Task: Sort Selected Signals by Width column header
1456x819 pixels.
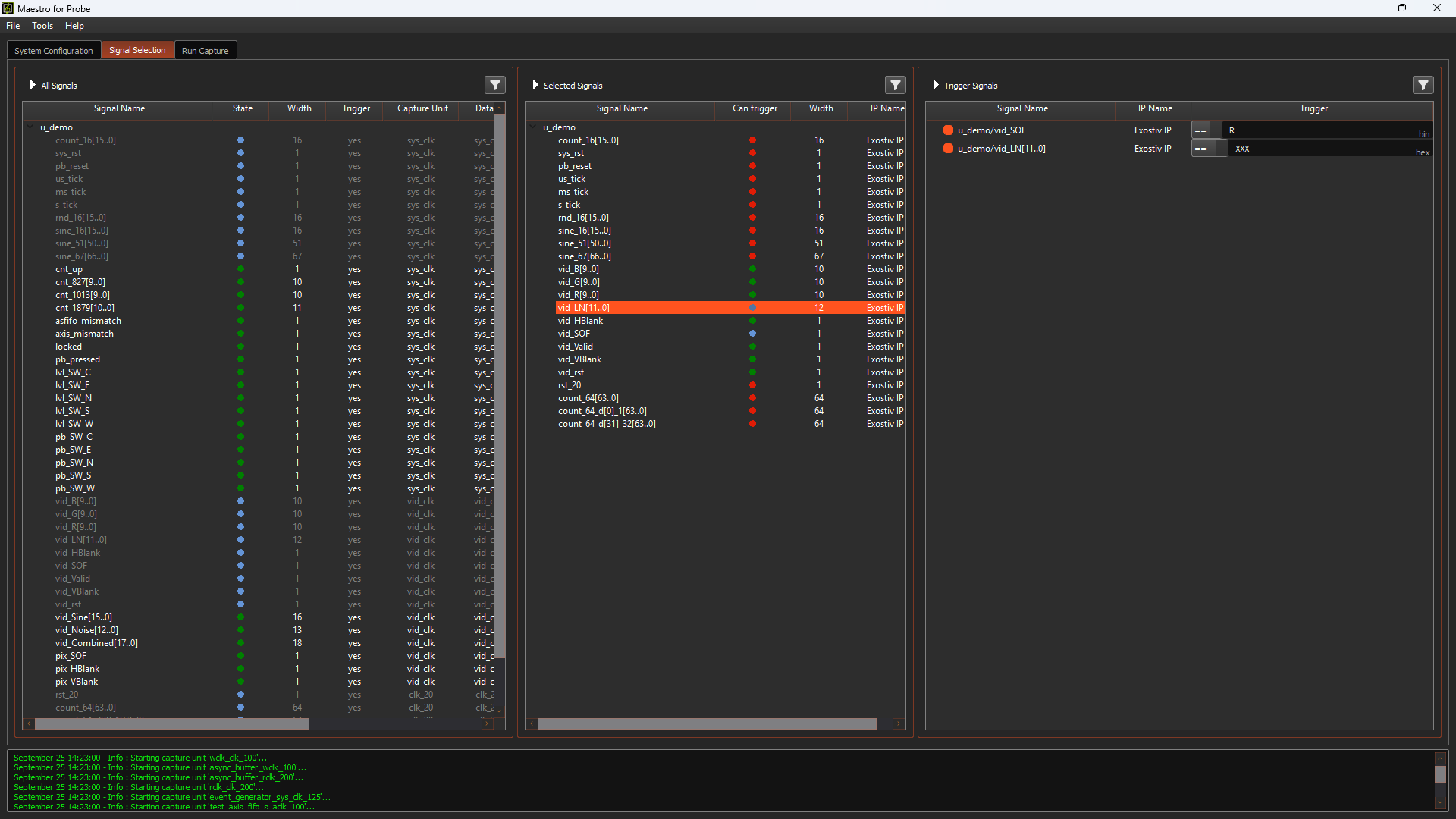Action: point(821,109)
